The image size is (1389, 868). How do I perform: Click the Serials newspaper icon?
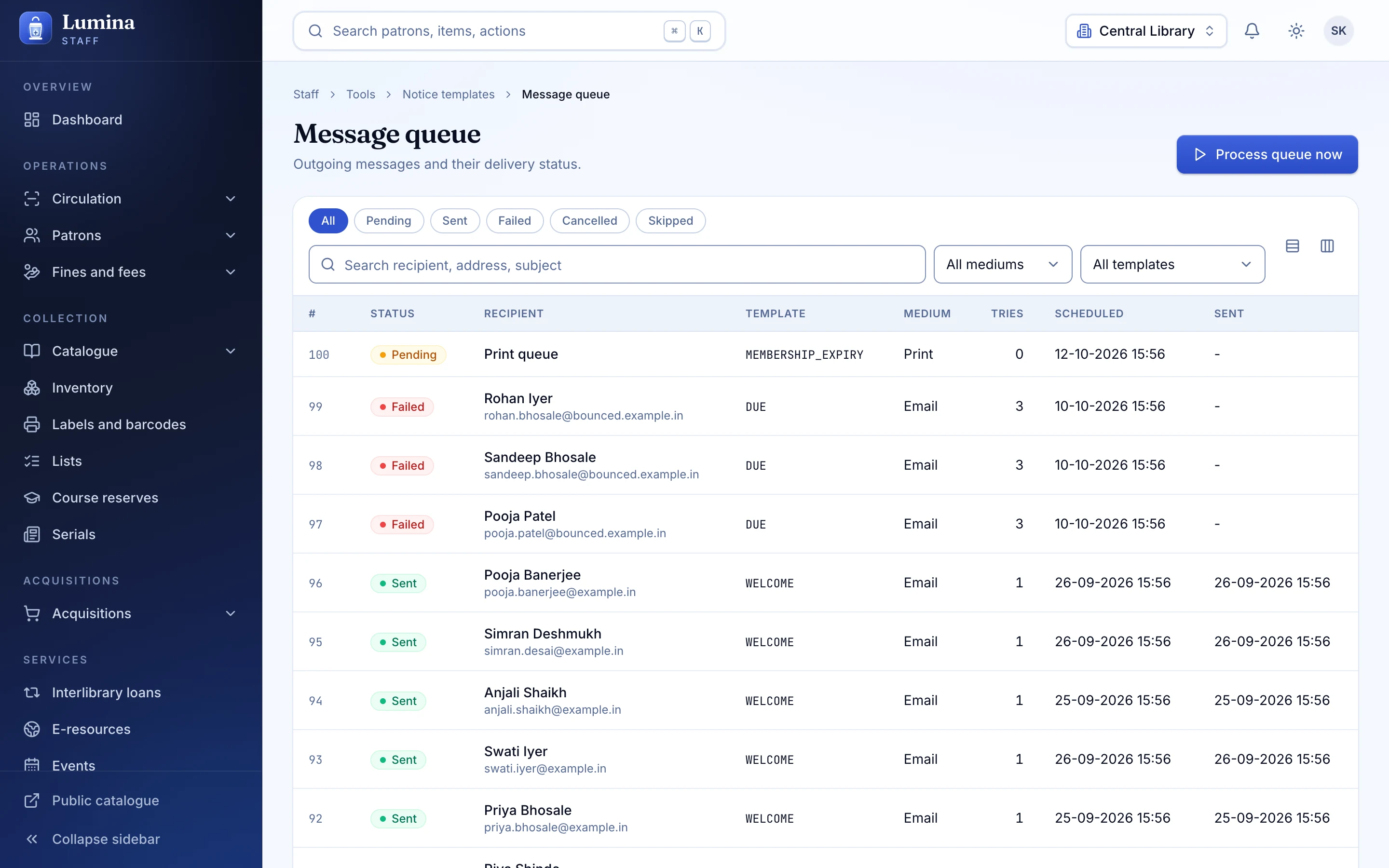pyautogui.click(x=31, y=534)
